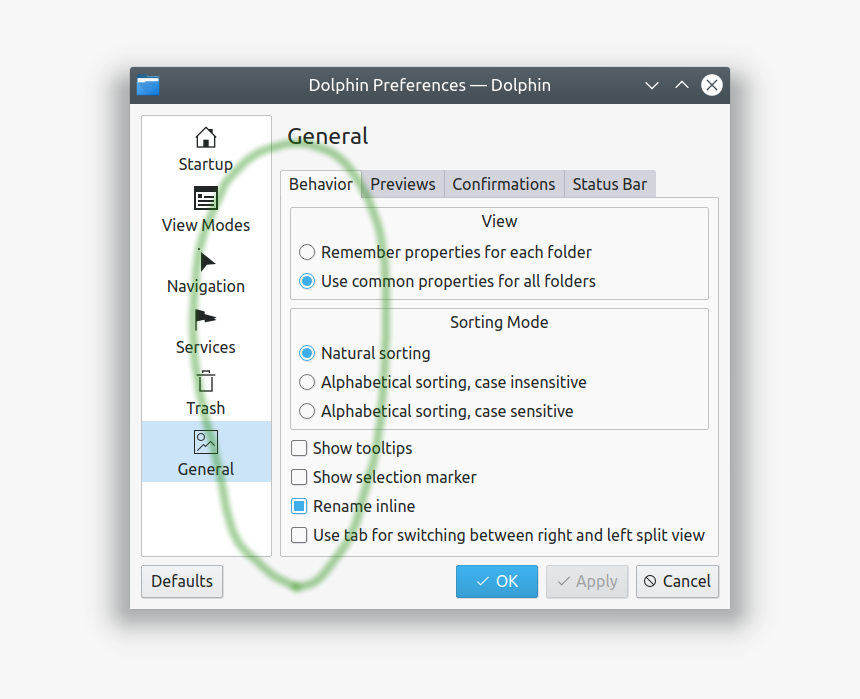The width and height of the screenshot is (860, 699).
Task: Maximize the Dolphin Preferences window
Action: pyautogui.click(x=682, y=85)
